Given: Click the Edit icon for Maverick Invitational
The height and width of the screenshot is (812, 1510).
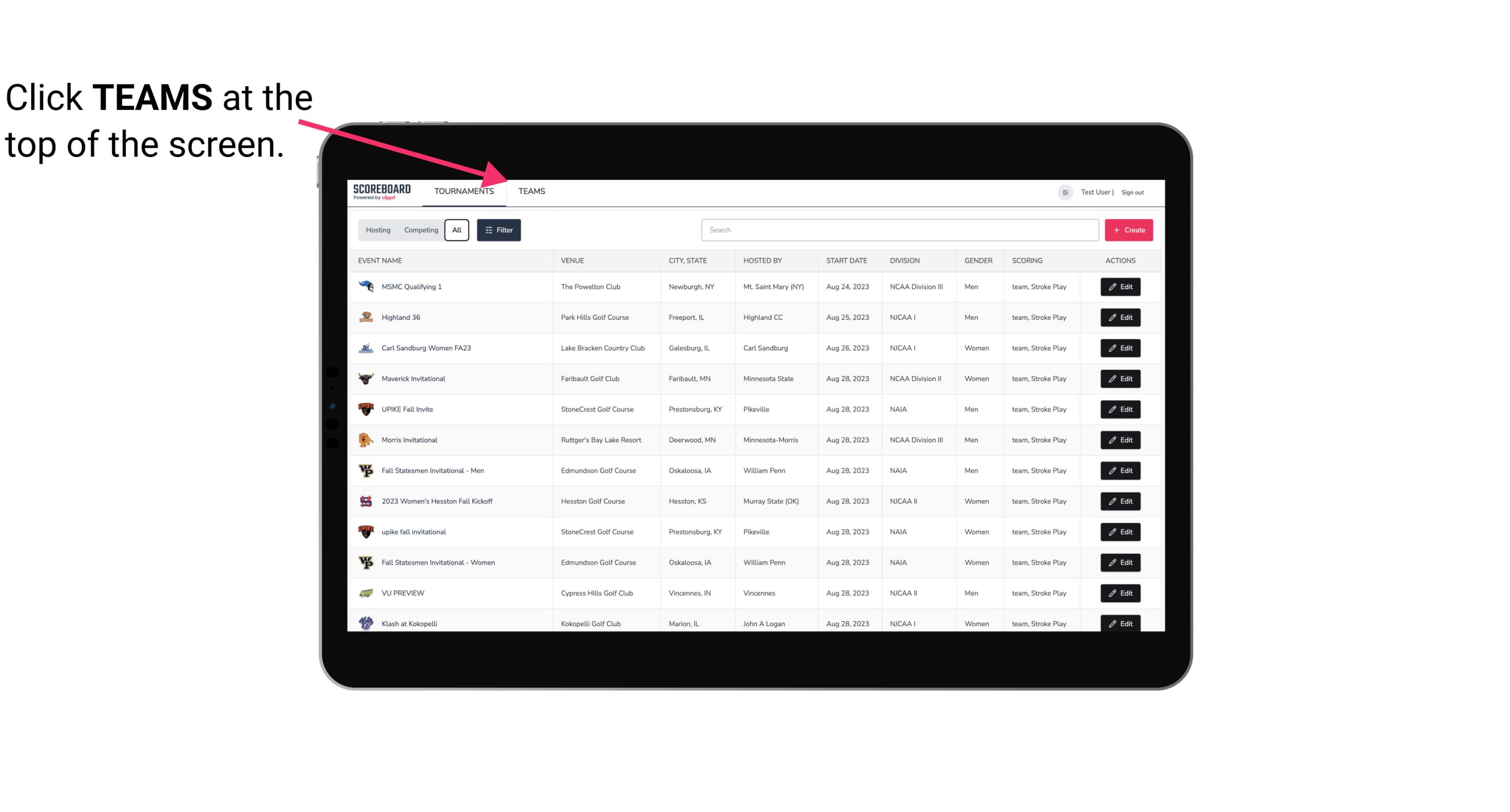Looking at the screenshot, I should tap(1121, 378).
